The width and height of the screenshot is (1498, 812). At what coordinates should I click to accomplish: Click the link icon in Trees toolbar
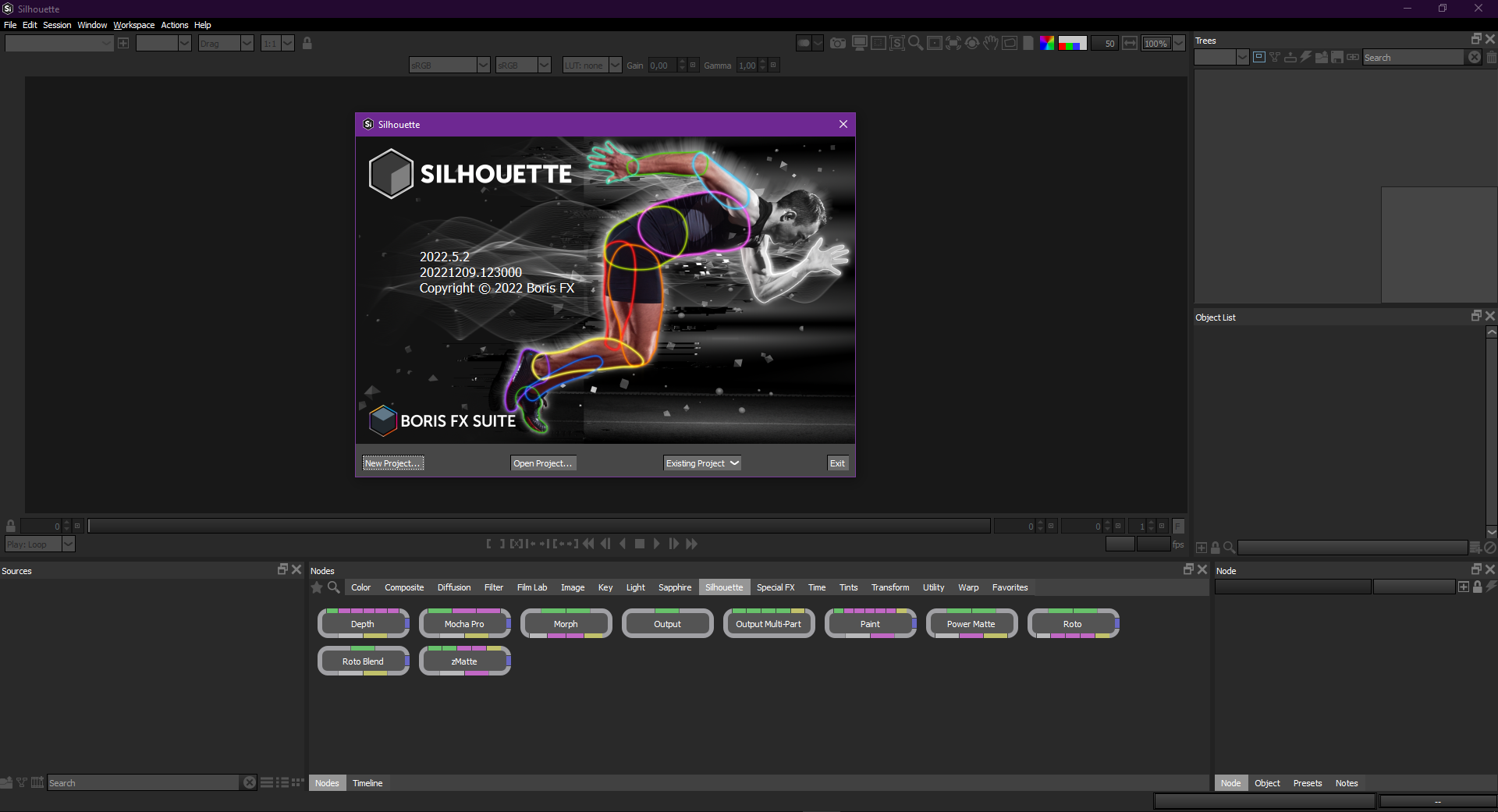coord(1353,57)
